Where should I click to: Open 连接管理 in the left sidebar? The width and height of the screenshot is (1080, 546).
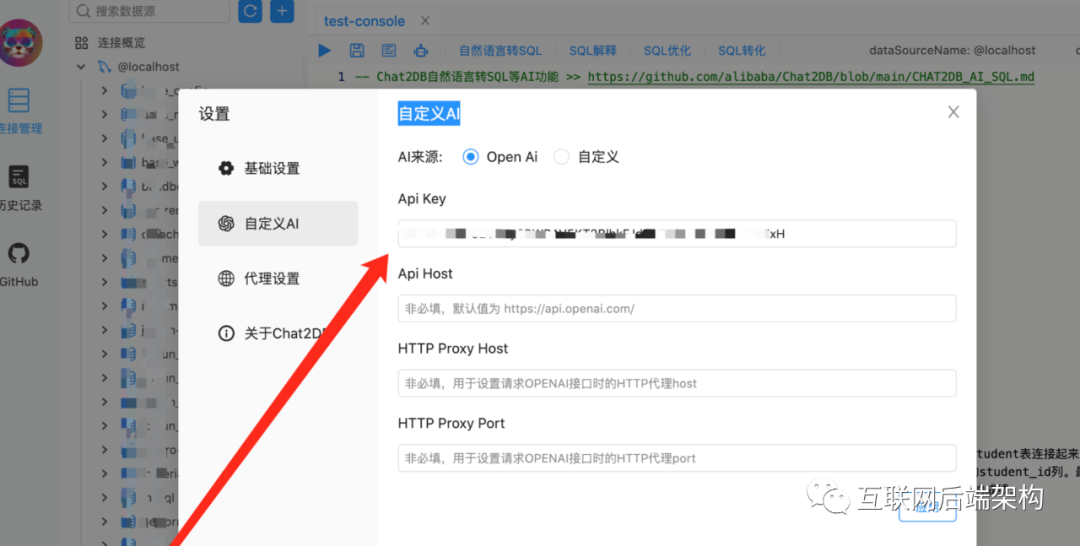click(19, 110)
